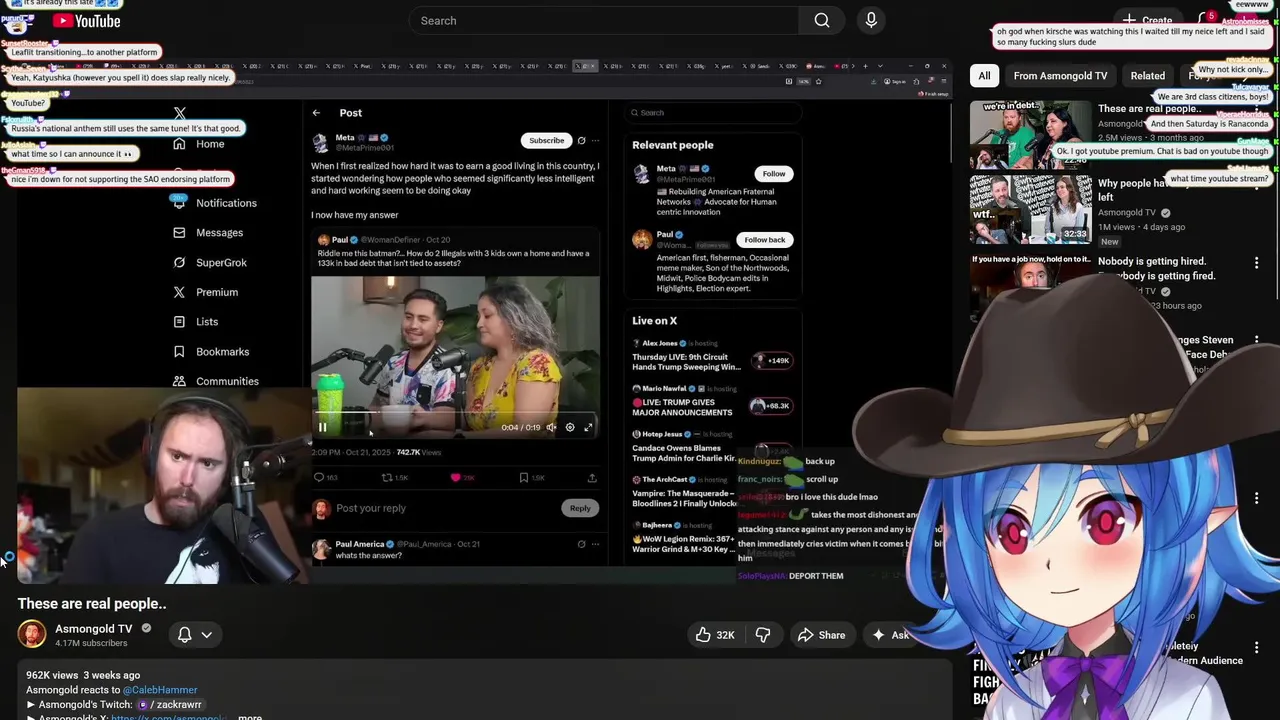Screen dimensions: 1280x720
Task: Click the search magnifier button
Action: pos(822,20)
